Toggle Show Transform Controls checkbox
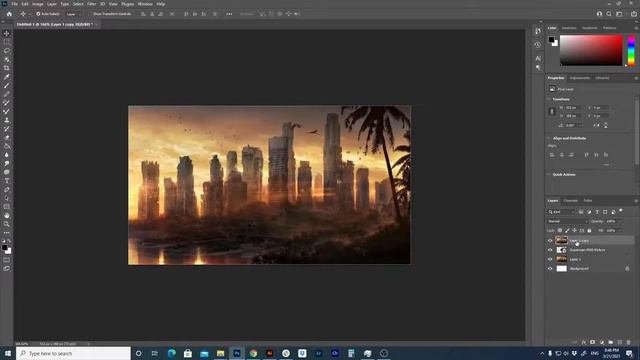The width and height of the screenshot is (640, 360). 90,14
